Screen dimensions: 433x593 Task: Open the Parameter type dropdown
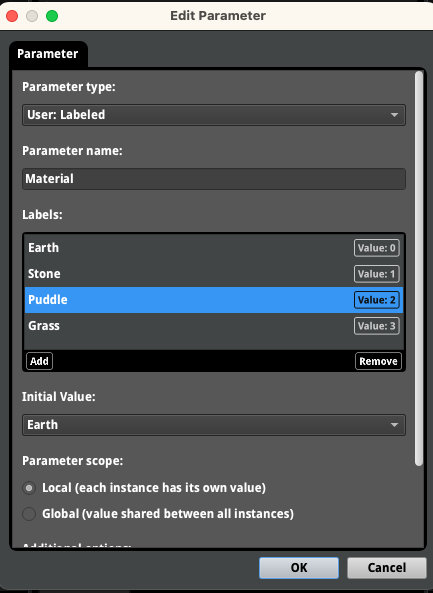214,115
